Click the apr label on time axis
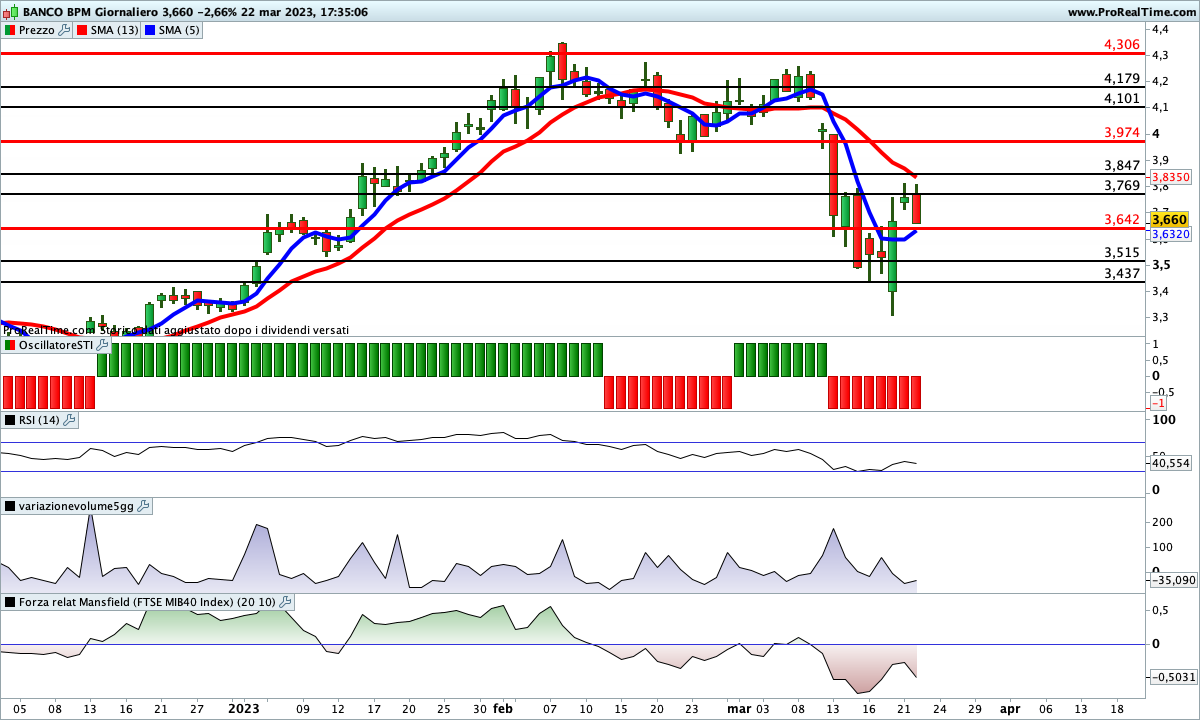The image size is (1200, 720). [x=1011, y=708]
